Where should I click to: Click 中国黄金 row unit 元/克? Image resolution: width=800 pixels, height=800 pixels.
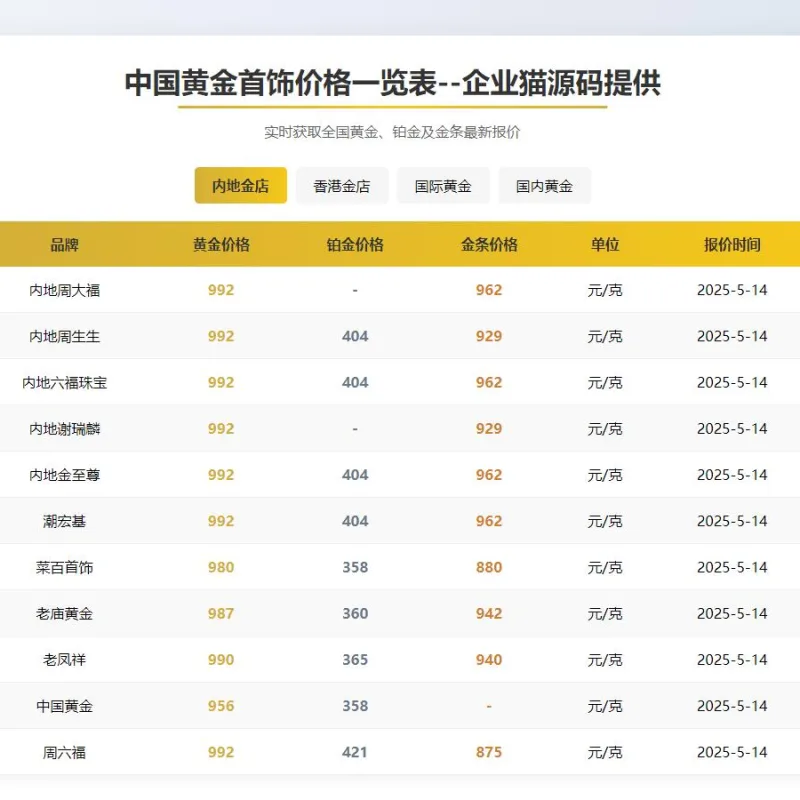click(605, 706)
